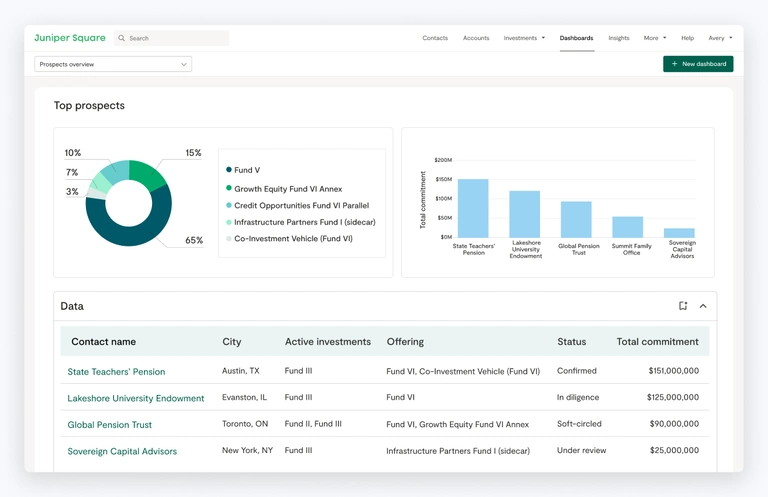768x497 pixels.
Task: Collapse the Data panel with chevron
Action: point(703,306)
